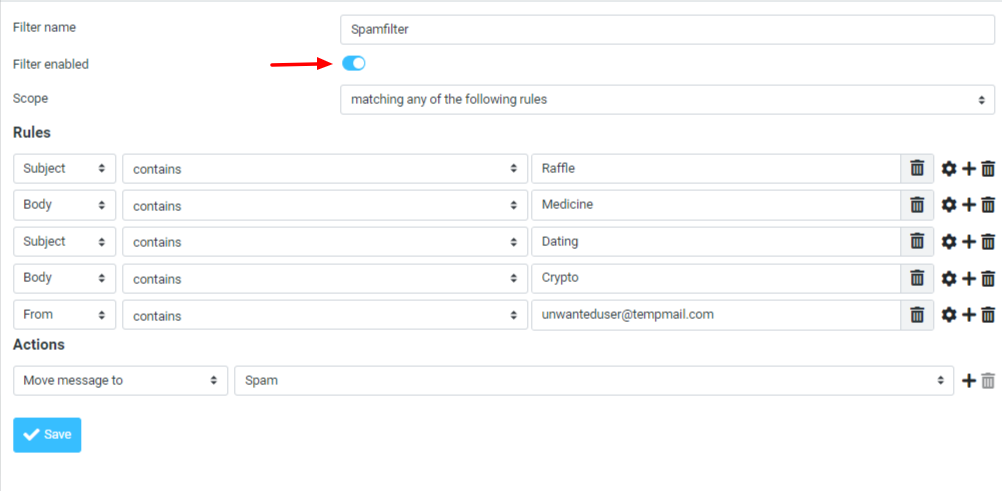The width and height of the screenshot is (1002, 491).
Task: Delete the Move message to action
Action: 988,381
